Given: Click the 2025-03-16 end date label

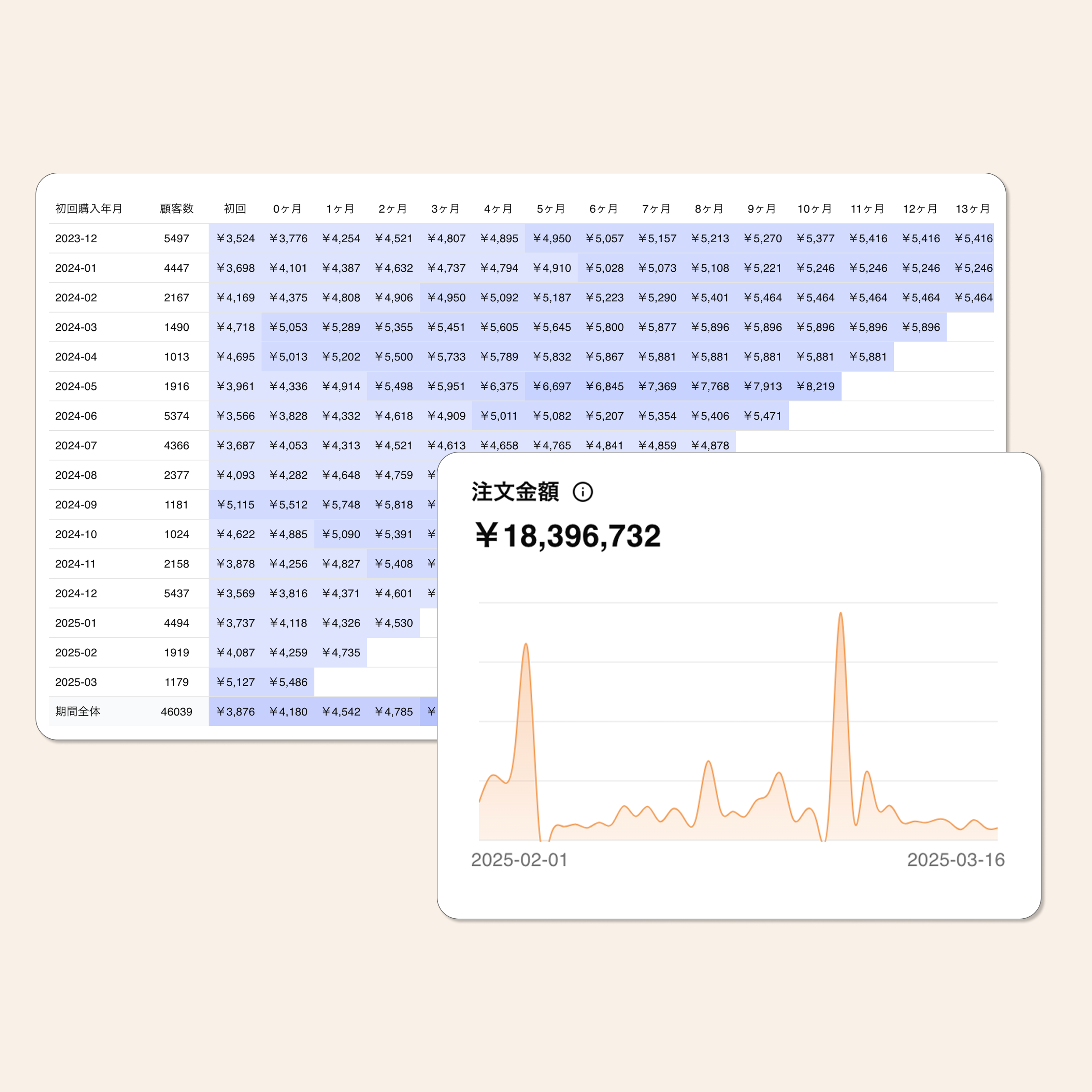Looking at the screenshot, I should pos(955,860).
